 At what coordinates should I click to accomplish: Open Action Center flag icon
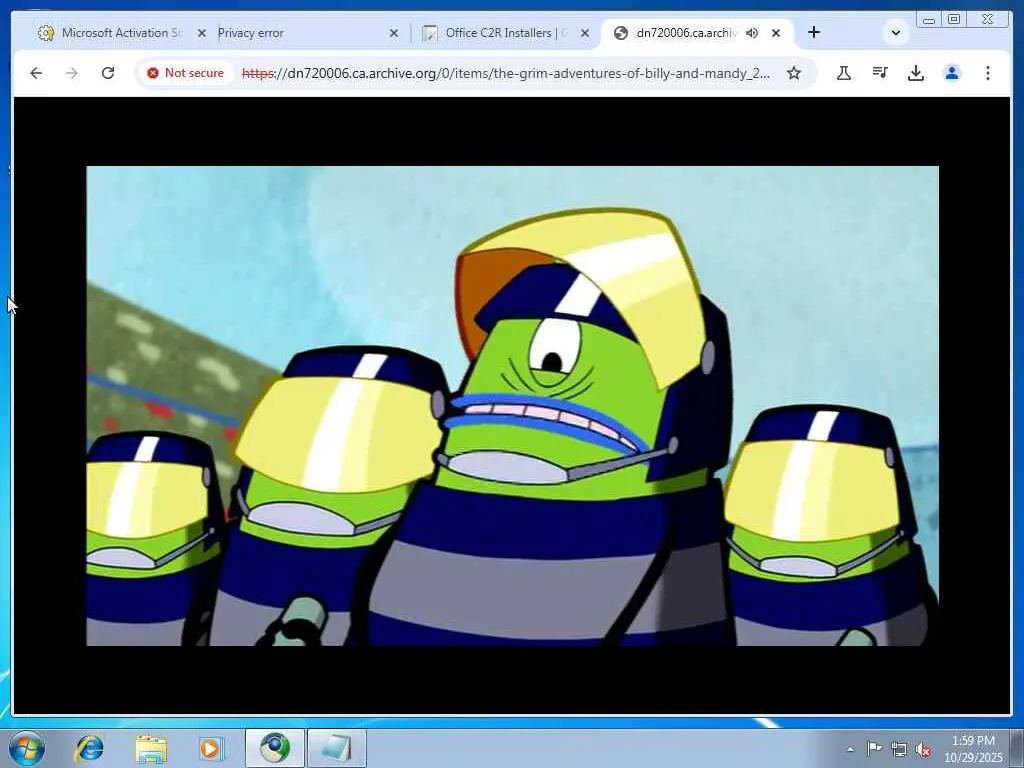[x=874, y=749]
